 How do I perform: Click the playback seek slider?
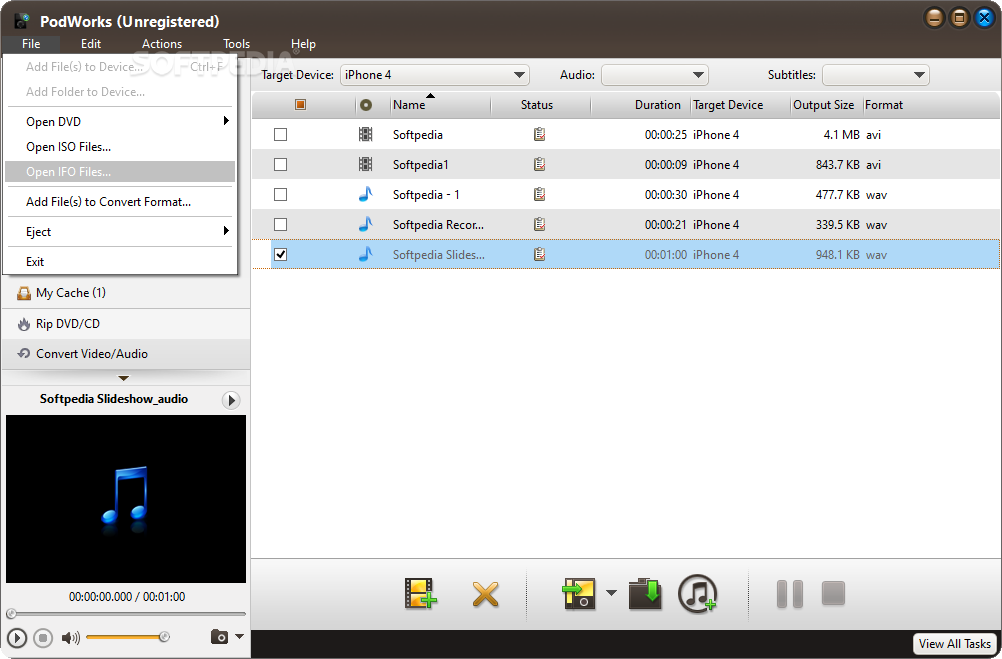[x=126, y=614]
